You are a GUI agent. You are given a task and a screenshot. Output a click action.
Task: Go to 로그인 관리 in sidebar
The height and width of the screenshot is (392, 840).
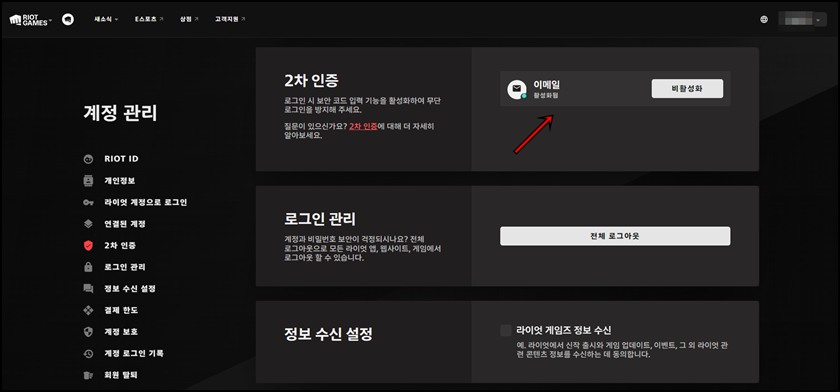(125, 267)
